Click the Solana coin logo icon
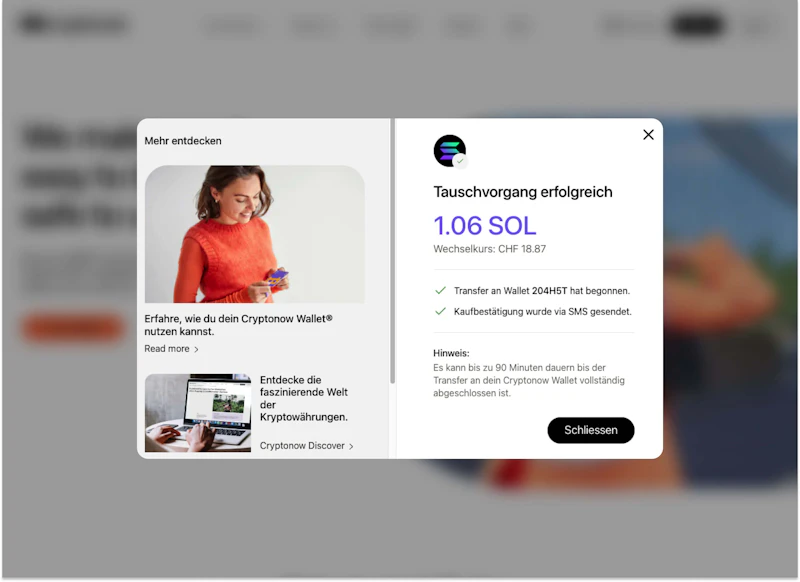800x582 pixels. pyautogui.click(x=449, y=150)
